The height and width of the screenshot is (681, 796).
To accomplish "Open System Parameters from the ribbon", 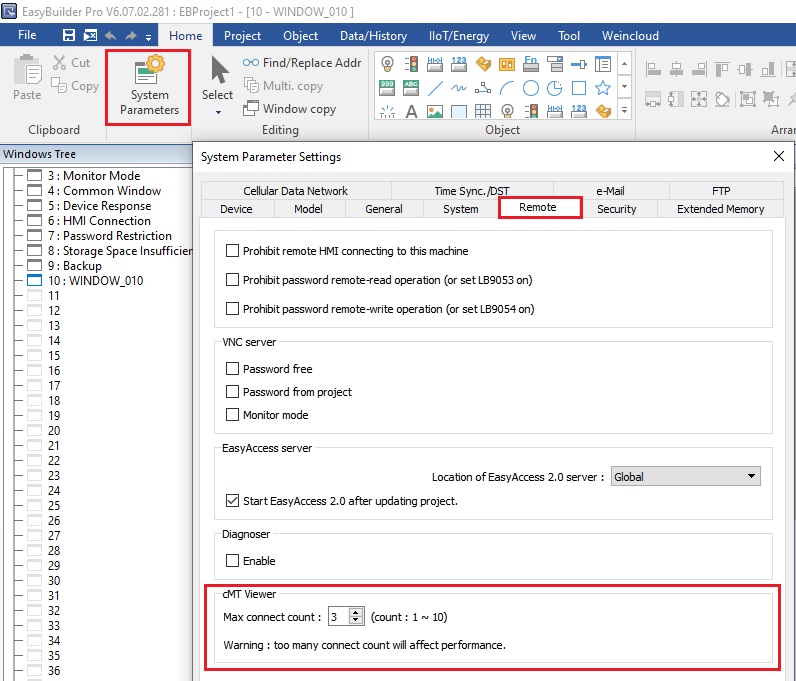I will [149, 87].
